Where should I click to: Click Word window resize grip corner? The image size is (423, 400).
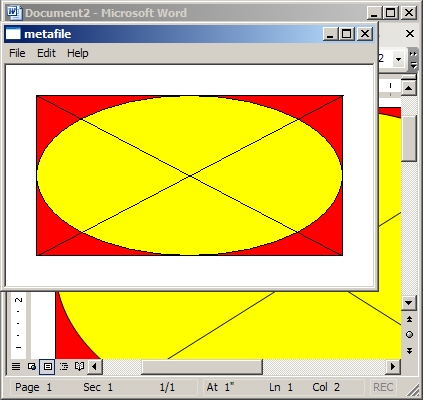coord(413,389)
